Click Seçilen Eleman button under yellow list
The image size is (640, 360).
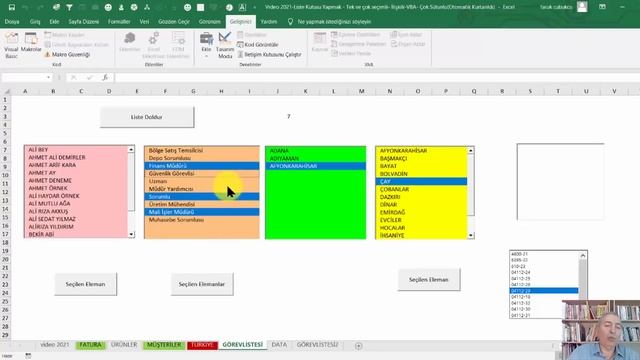point(429,280)
